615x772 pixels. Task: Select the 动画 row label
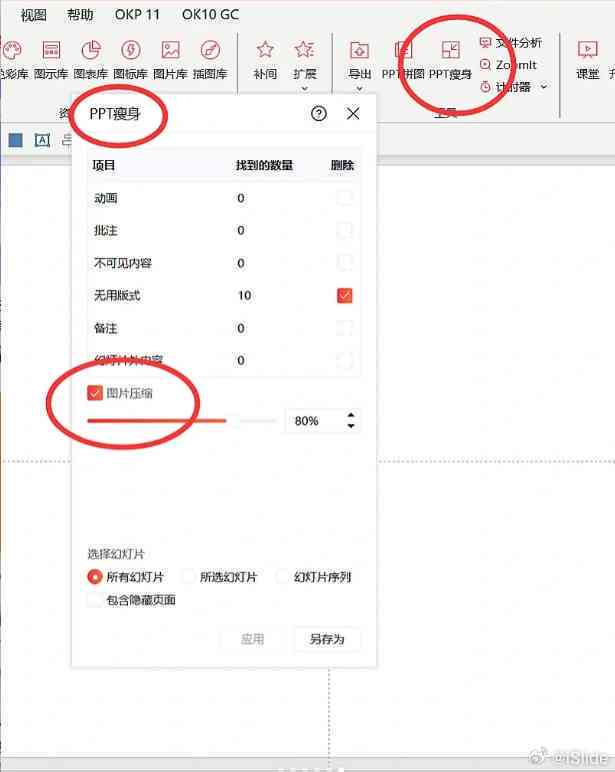click(105, 198)
